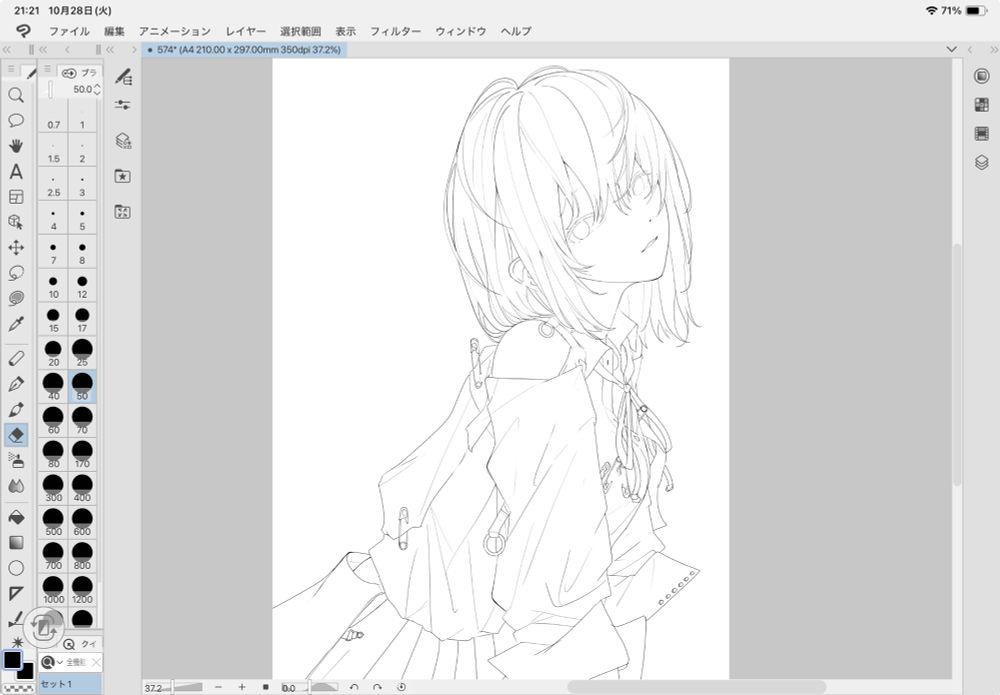1000x695 pixels.
Task: Open the ファイル menu
Action: (69, 31)
